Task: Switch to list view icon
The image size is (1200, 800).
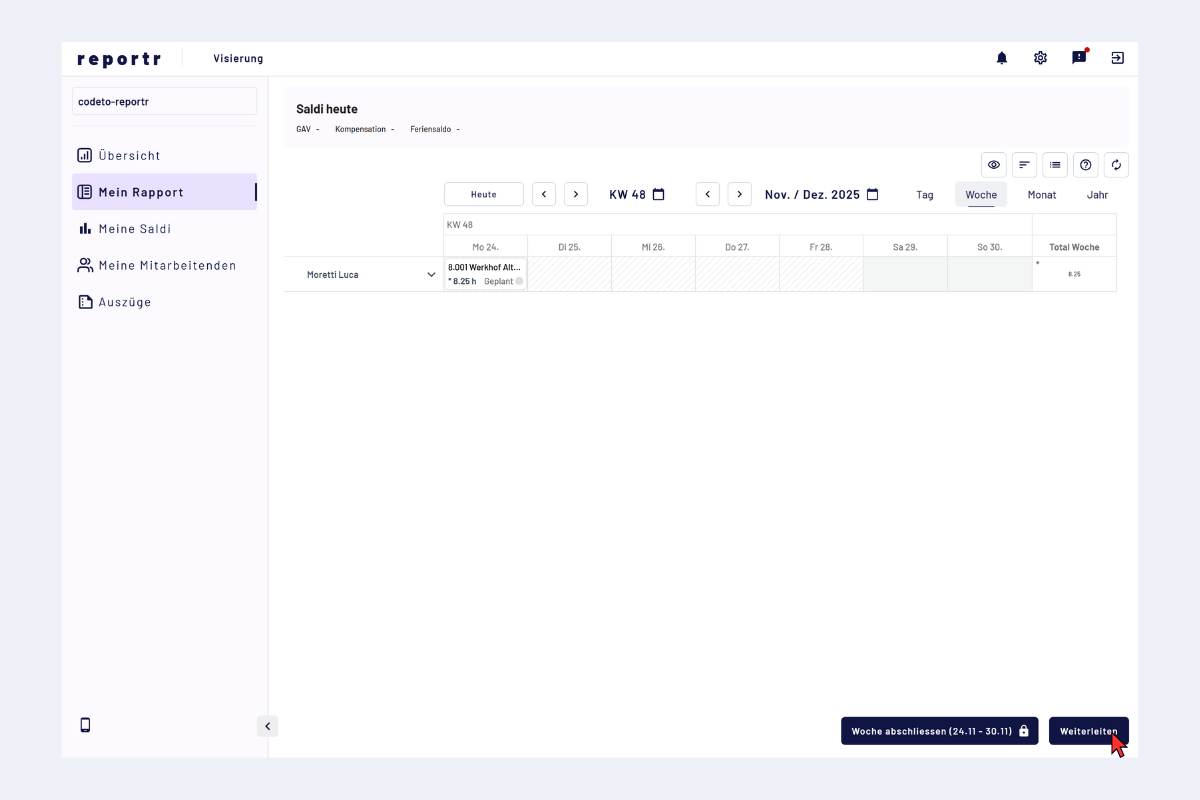Action: [x=1055, y=165]
